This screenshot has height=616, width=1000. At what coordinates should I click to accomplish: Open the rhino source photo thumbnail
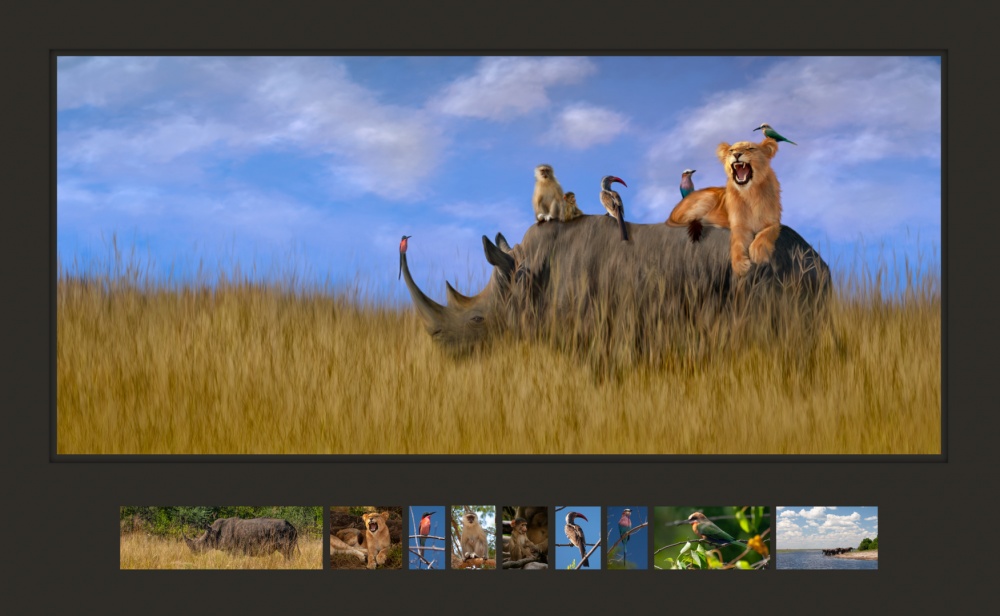(221, 538)
